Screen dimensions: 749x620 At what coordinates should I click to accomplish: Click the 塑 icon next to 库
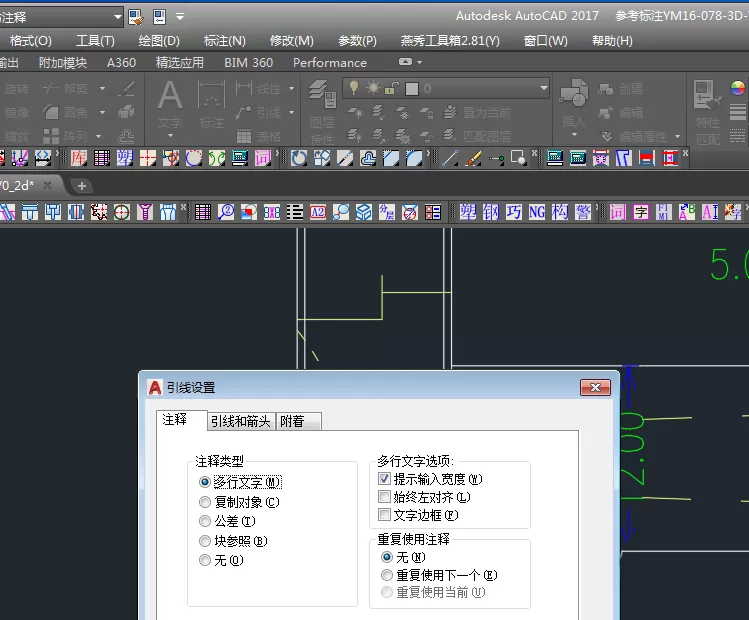(x=125, y=158)
